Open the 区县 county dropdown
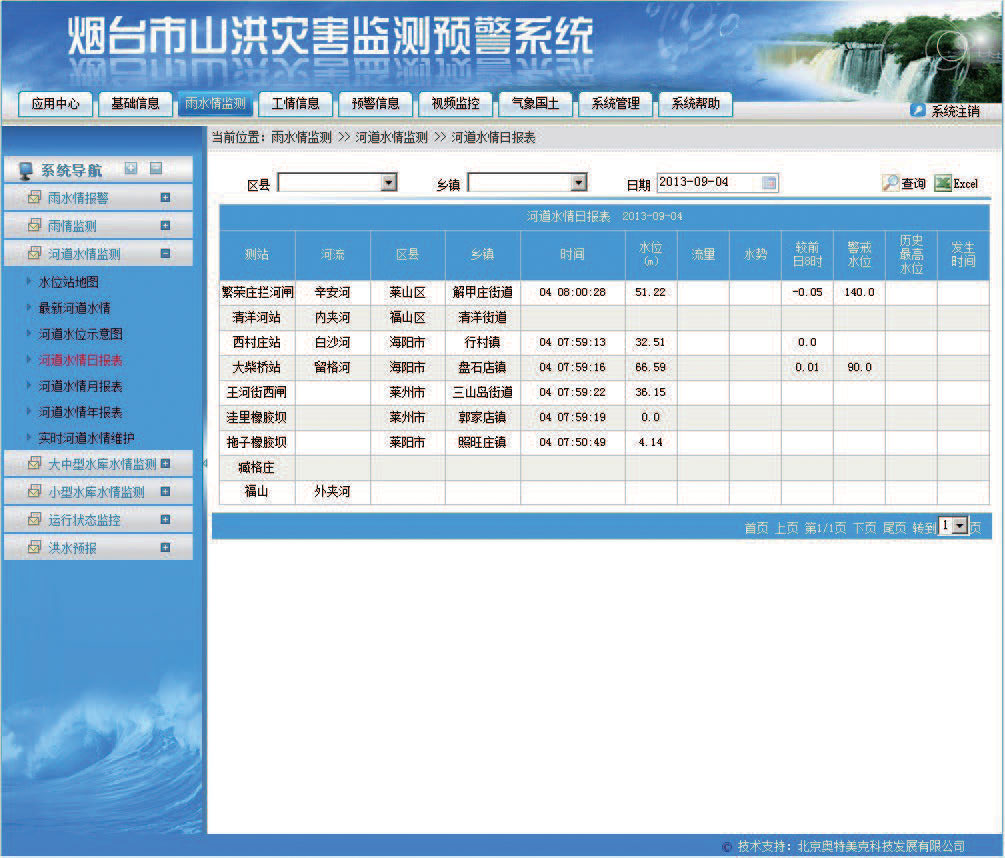This screenshot has height=858, width=1005. (x=389, y=182)
